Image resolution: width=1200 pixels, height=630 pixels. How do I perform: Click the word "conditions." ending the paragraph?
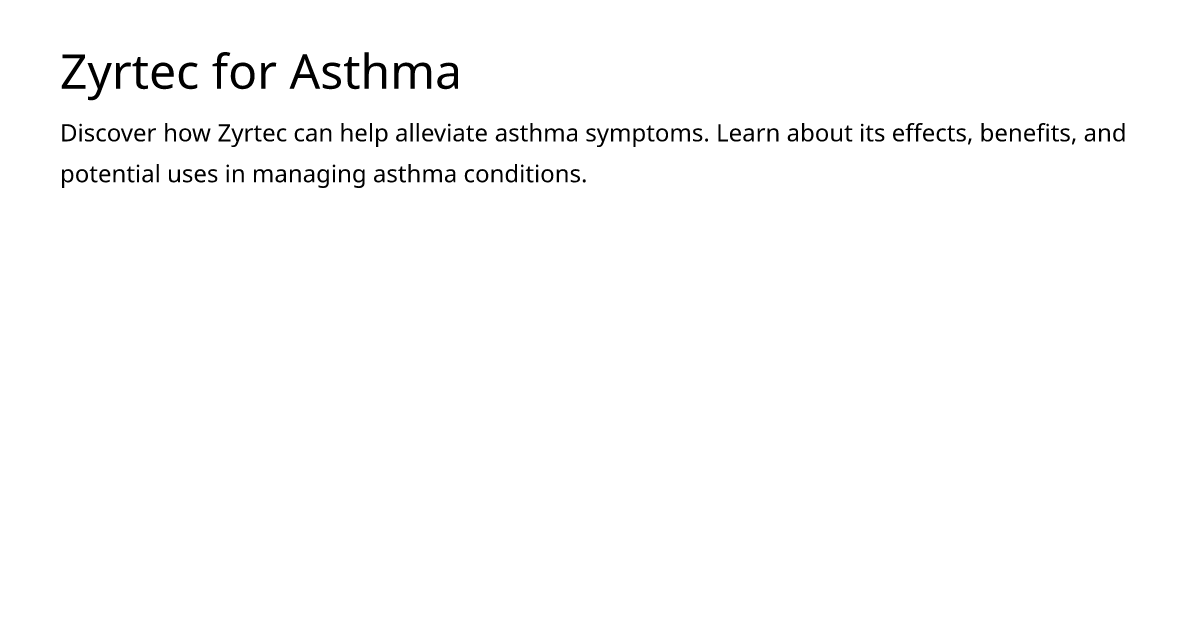[x=525, y=174]
